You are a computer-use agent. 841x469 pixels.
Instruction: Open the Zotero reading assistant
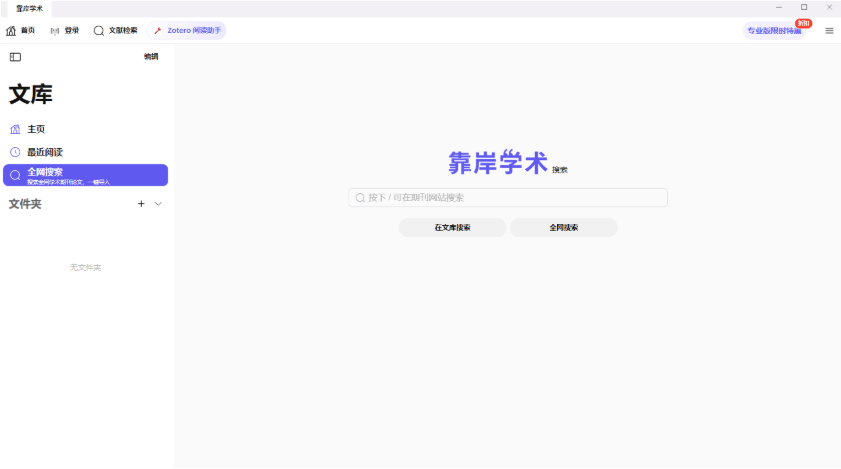(187, 31)
